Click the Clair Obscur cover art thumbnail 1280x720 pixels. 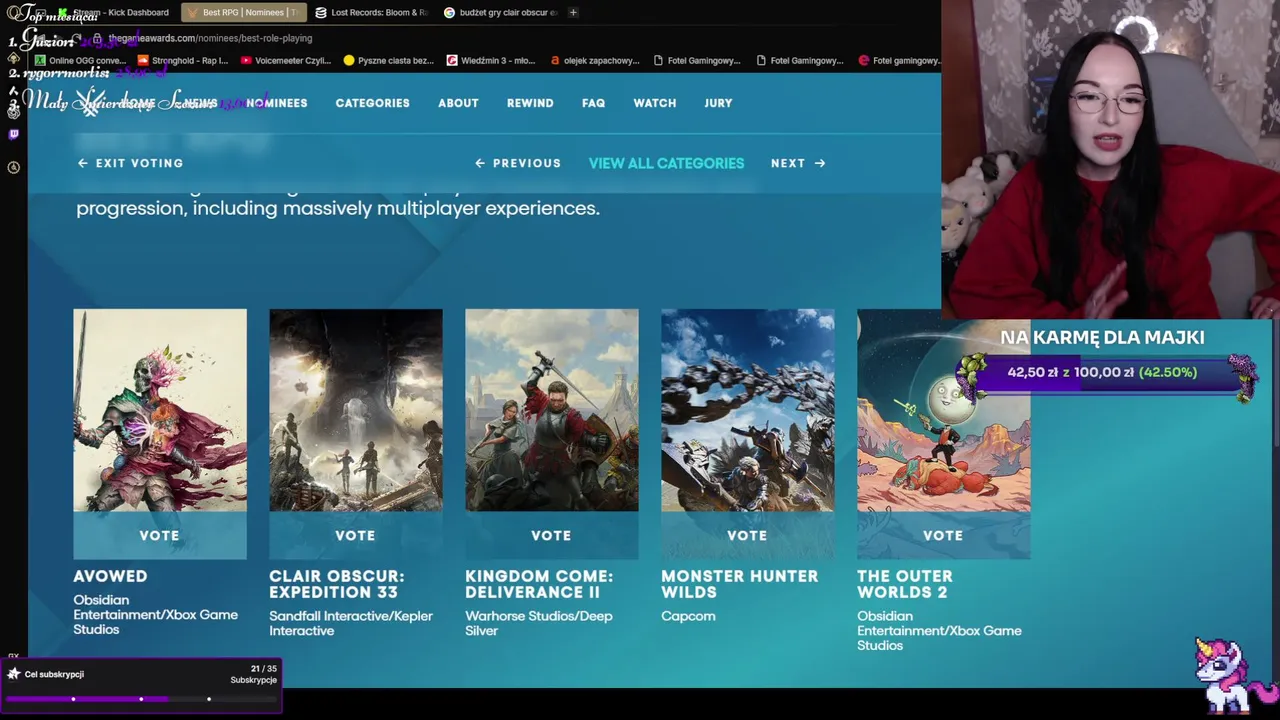pyautogui.click(x=356, y=410)
